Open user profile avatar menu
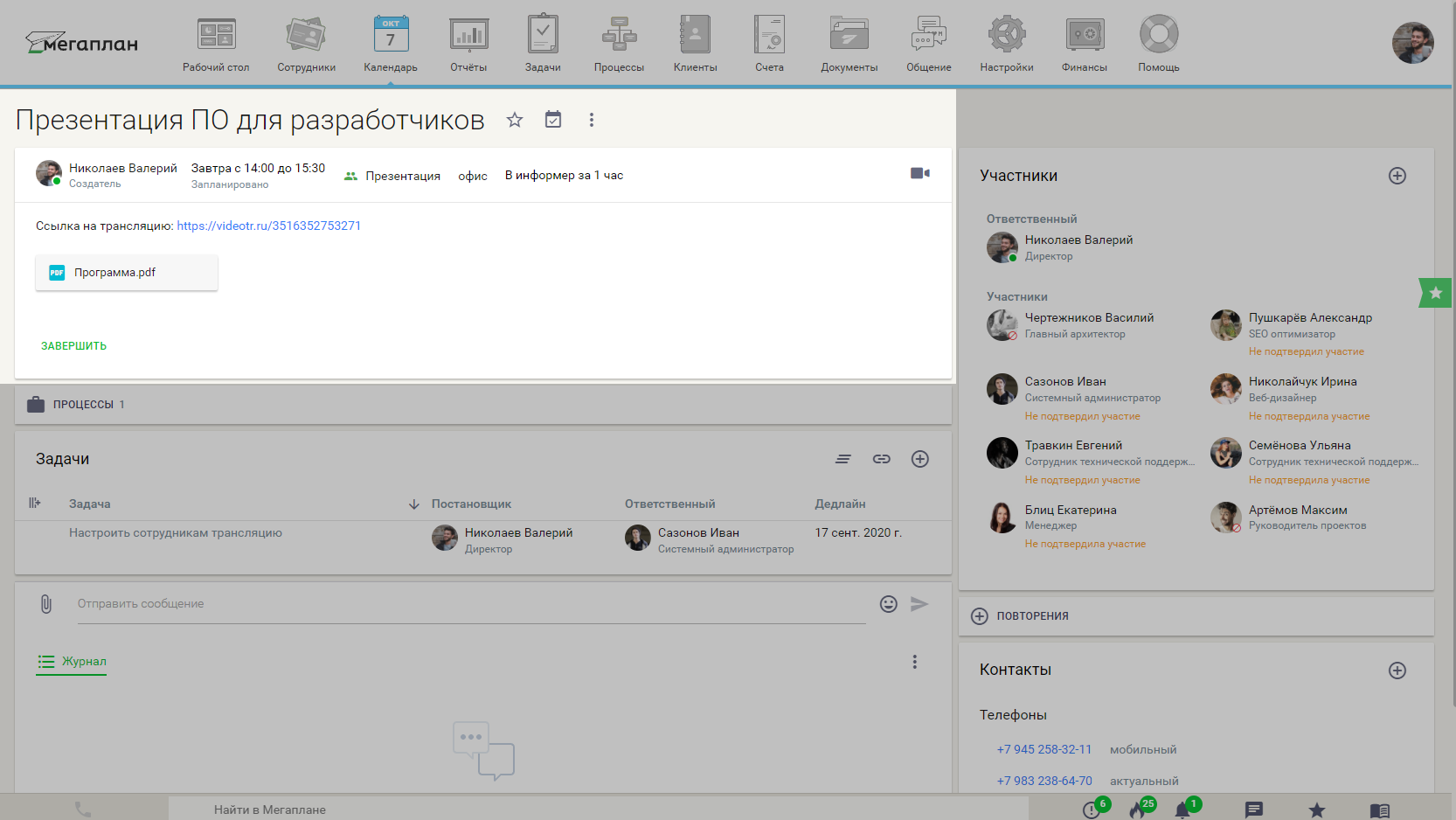Image resolution: width=1456 pixels, height=820 pixels. pos(1412,43)
